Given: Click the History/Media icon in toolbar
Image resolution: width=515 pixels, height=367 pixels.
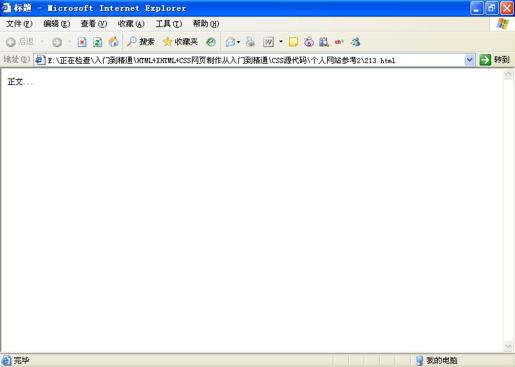Looking at the screenshot, I should 211,42.
